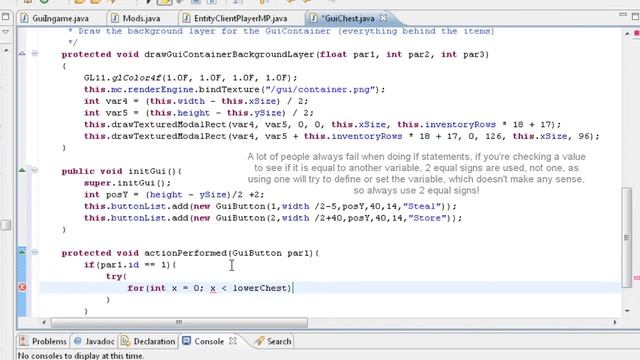The height and width of the screenshot is (360, 640).
Task: Show the Declaration view tab
Action: (148, 341)
